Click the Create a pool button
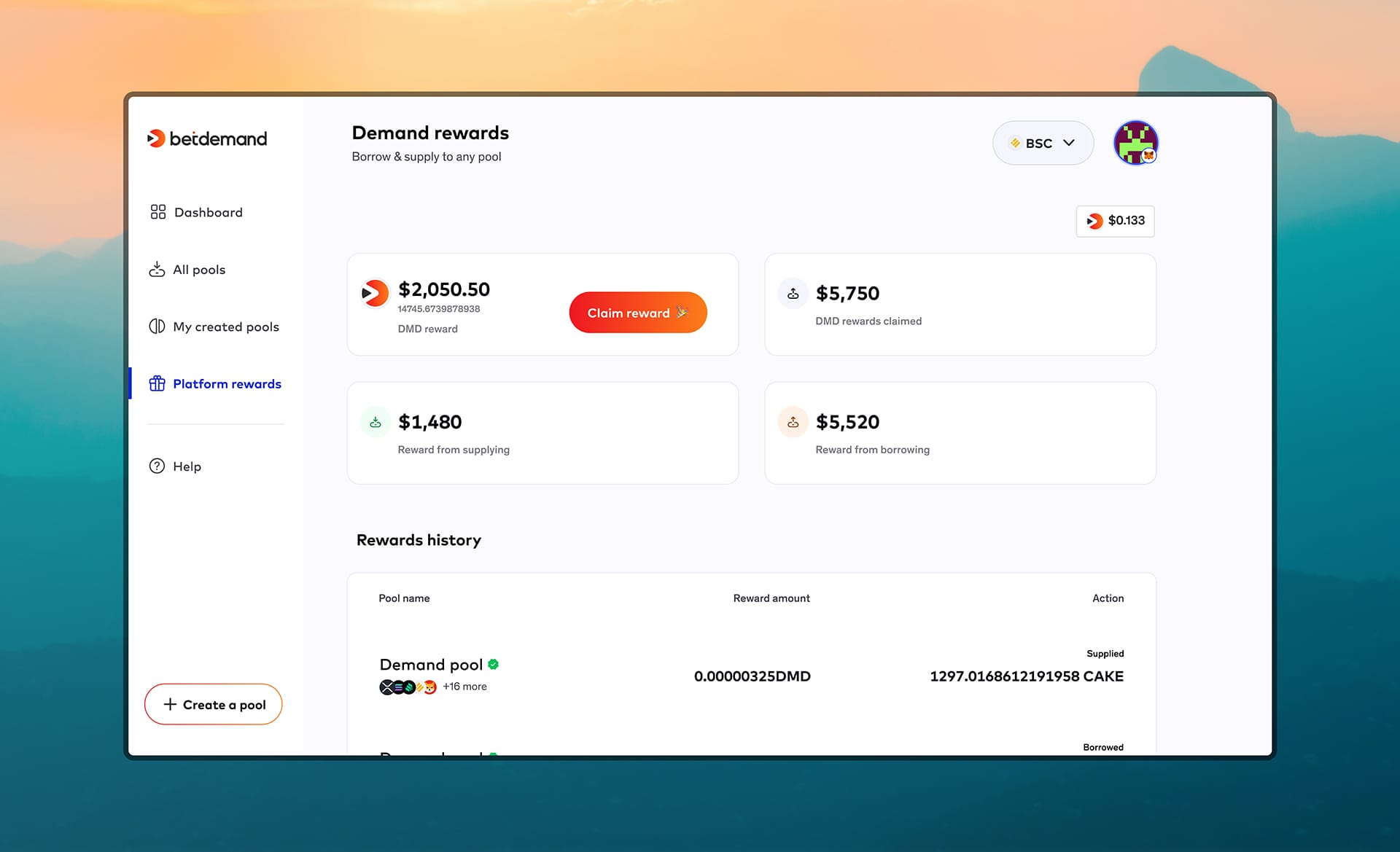Image resolution: width=1400 pixels, height=852 pixels. coord(213,704)
